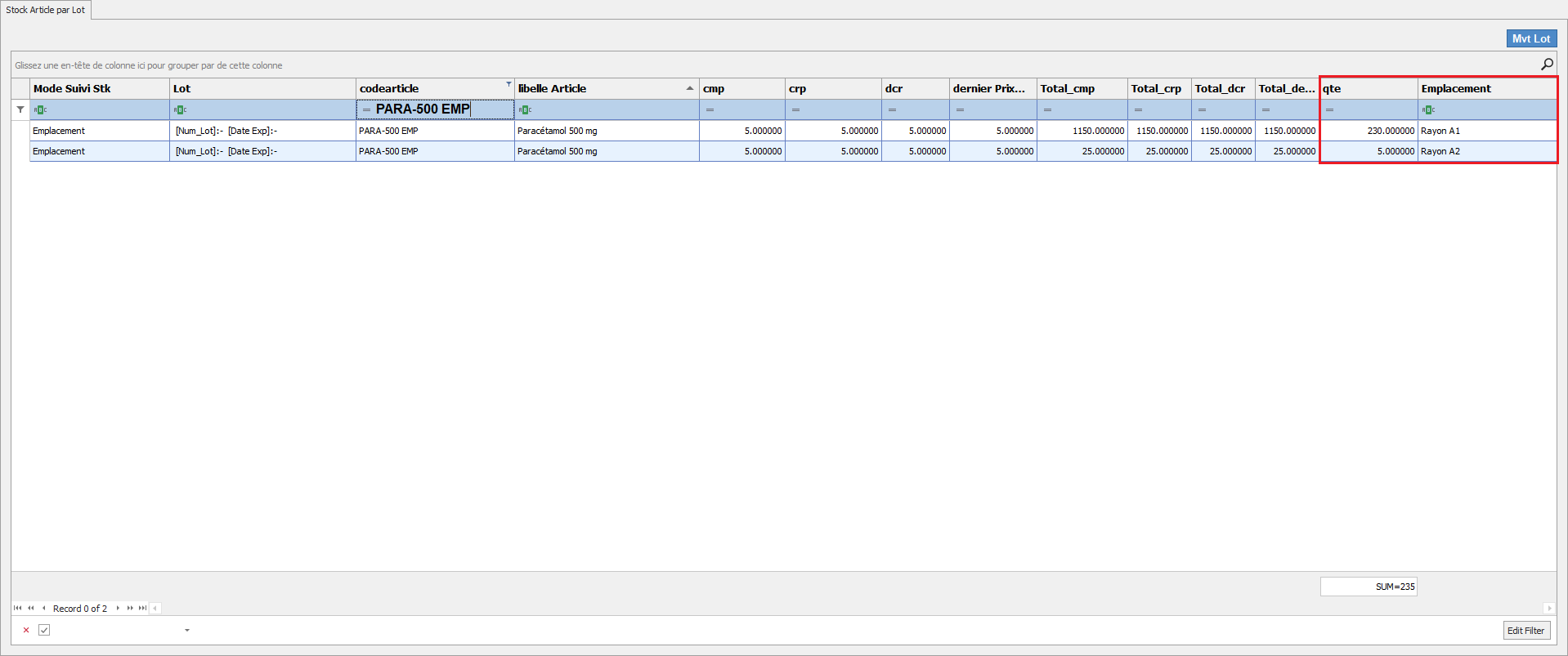The image size is (1568, 656).
Task: Click the filter icon on codearticle header
Action: coord(508,84)
